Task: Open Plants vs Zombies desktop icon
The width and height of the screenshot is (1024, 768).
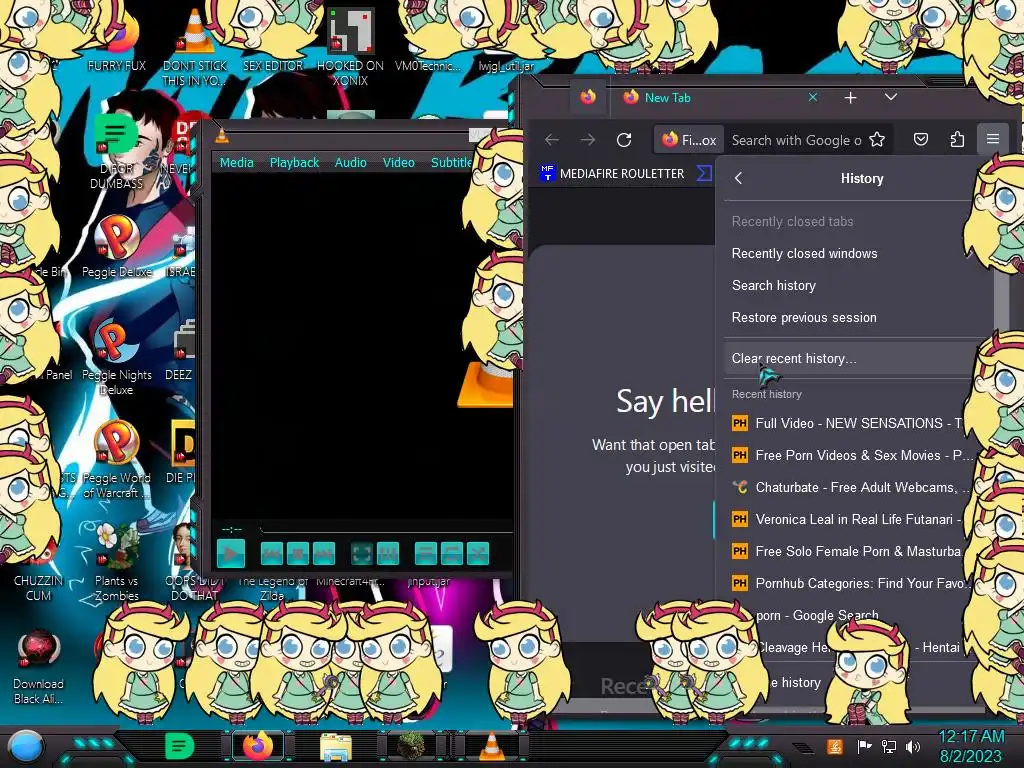Action: pyautogui.click(x=117, y=562)
